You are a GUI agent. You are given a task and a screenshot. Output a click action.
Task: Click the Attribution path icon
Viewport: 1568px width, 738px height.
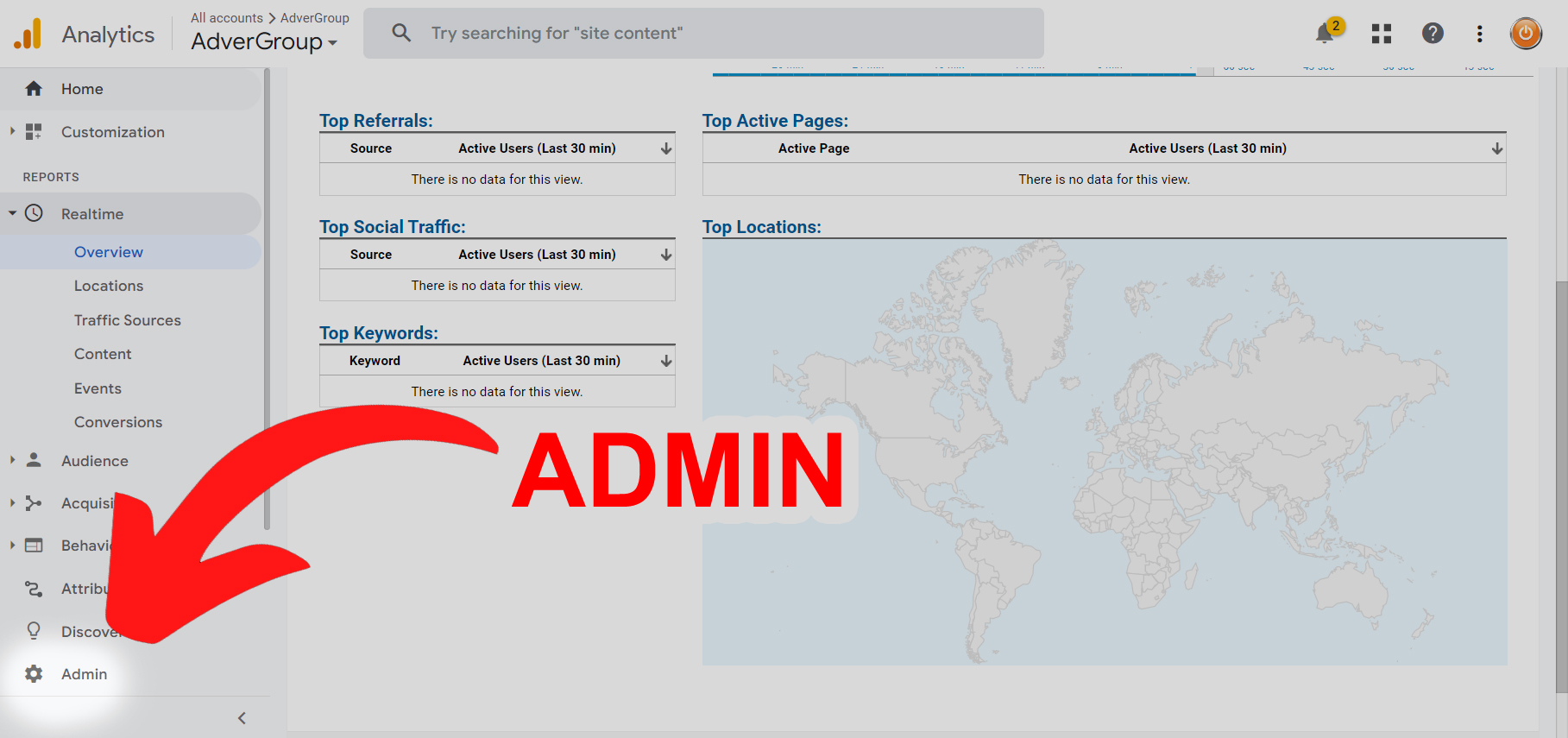(x=34, y=589)
